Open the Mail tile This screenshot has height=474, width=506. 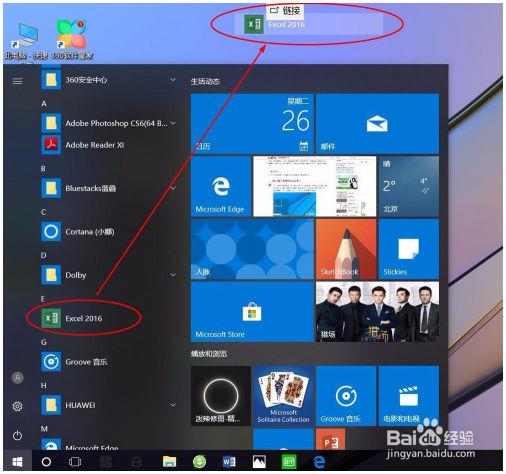[x=377, y=124]
